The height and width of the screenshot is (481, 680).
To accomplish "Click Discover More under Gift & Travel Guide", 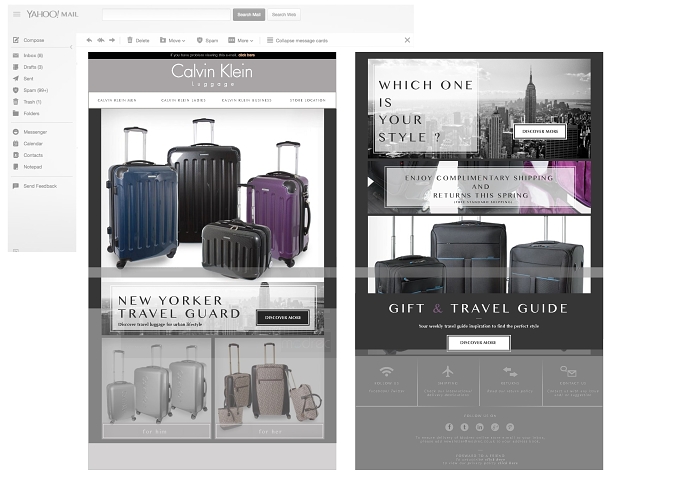I will [478, 343].
